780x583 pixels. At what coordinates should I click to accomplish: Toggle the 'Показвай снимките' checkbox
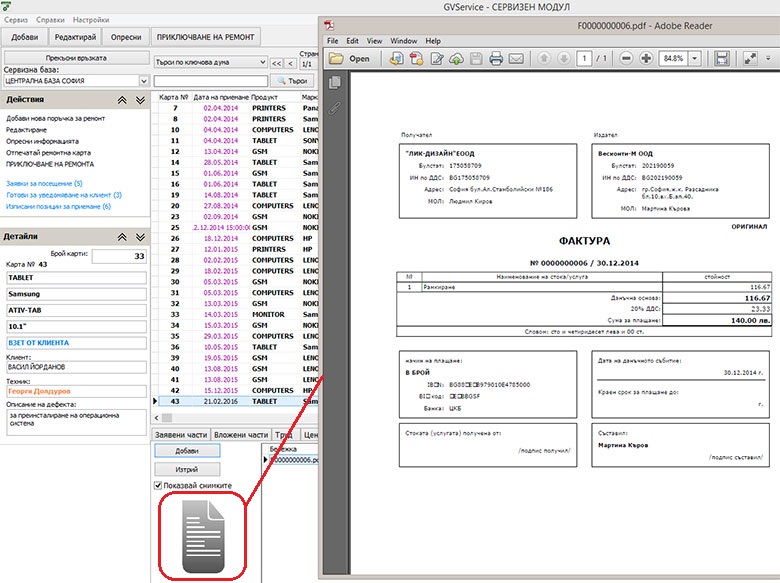[x=158, y=485]
